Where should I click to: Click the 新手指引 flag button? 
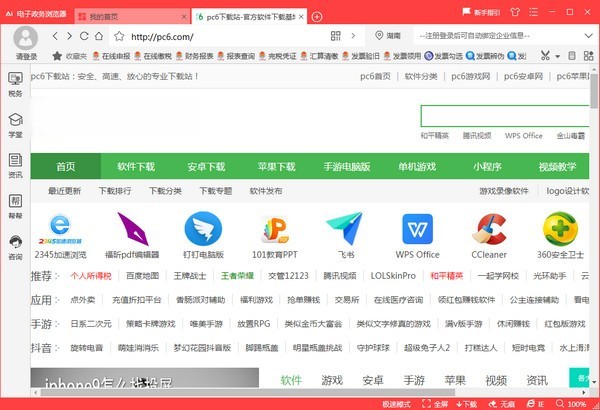click(x=481, y=12)
